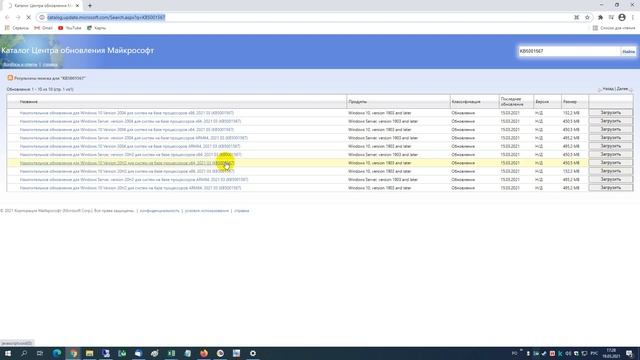The image size is (640, 360).
Task: Click the Найти search button
Action: click(629, 51)
